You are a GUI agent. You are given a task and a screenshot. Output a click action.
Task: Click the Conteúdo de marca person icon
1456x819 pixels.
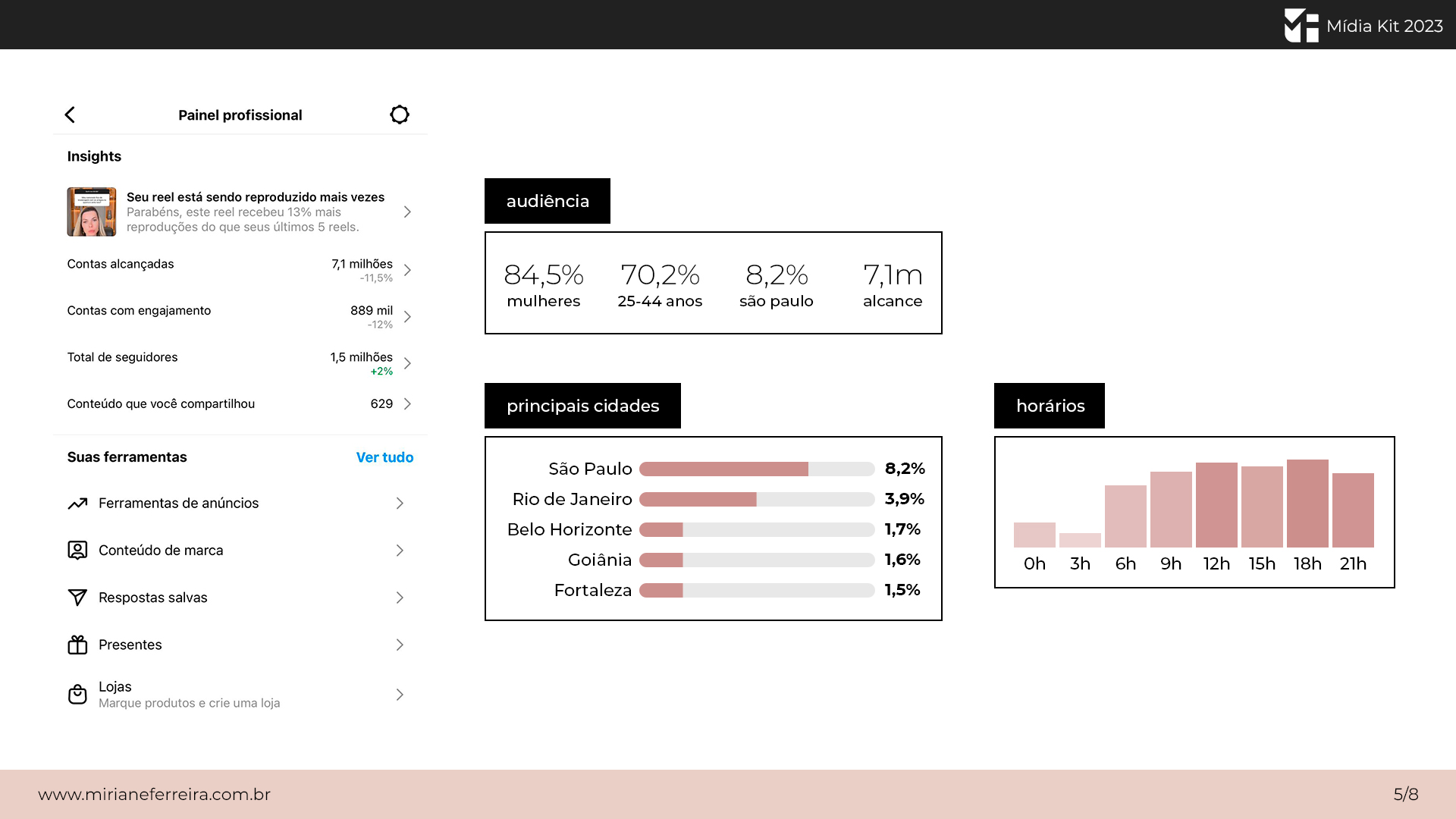pos(77,551)
